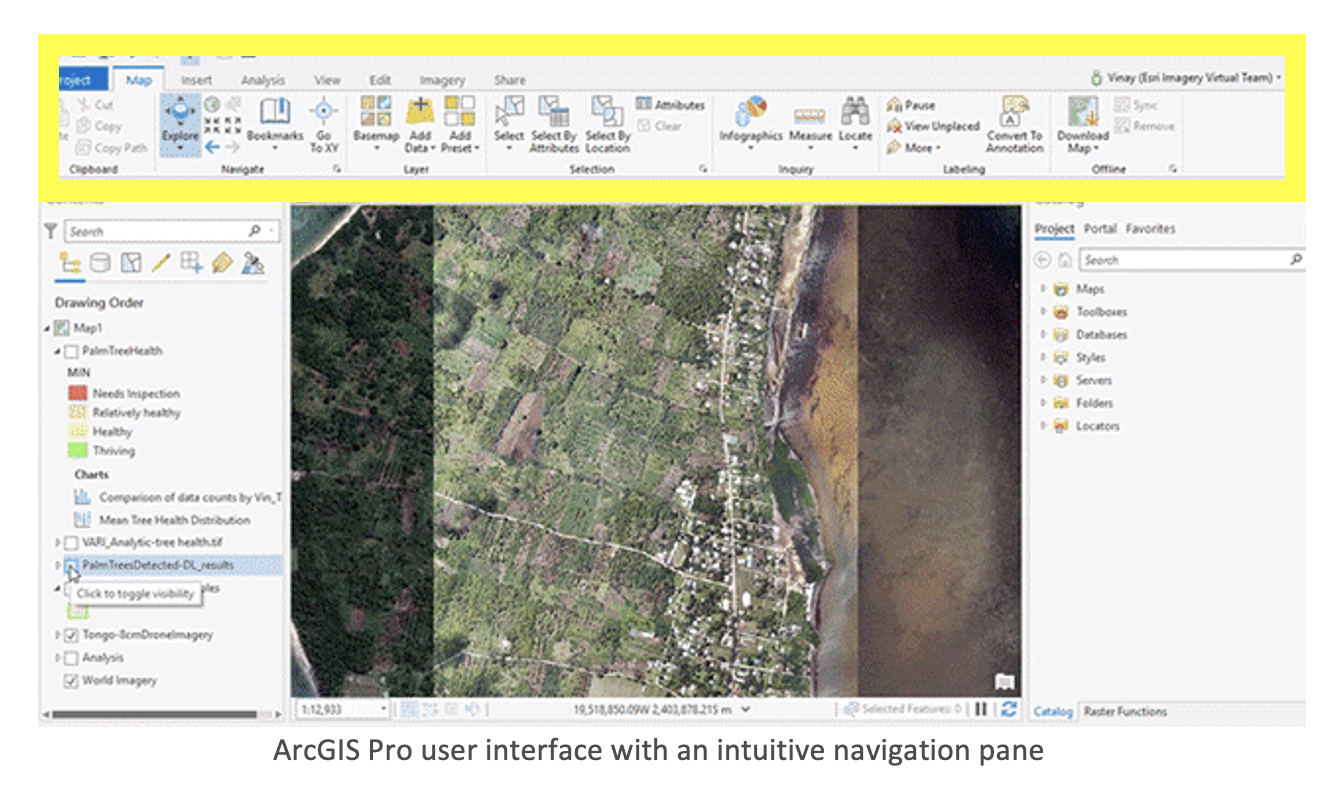Uncheck the Tongo-8cmDroneImagery layer
The width and height of the screenshot is (1340, 786).
pos(71,635)
